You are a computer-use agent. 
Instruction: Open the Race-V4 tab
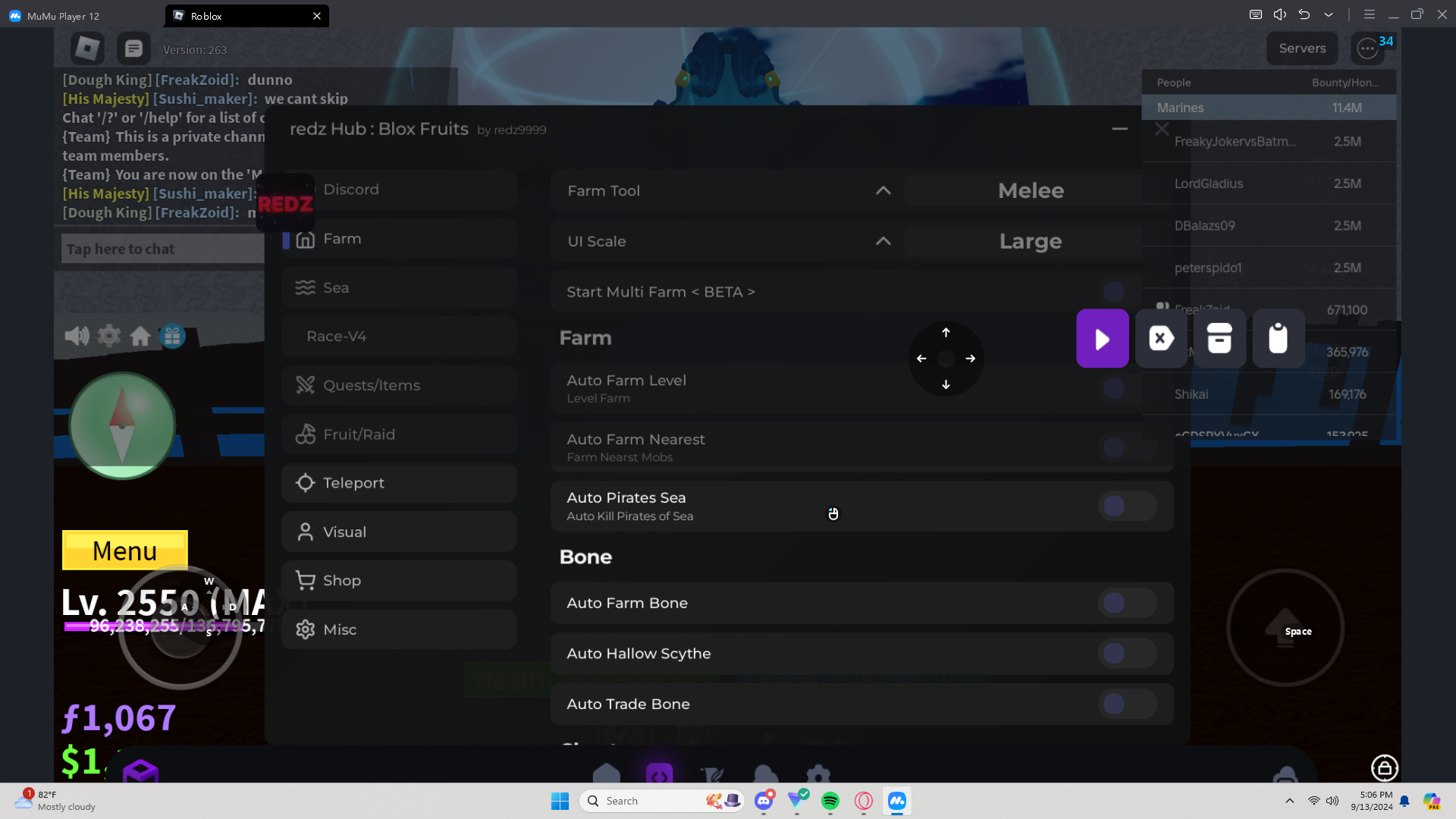tap(400, 336)
